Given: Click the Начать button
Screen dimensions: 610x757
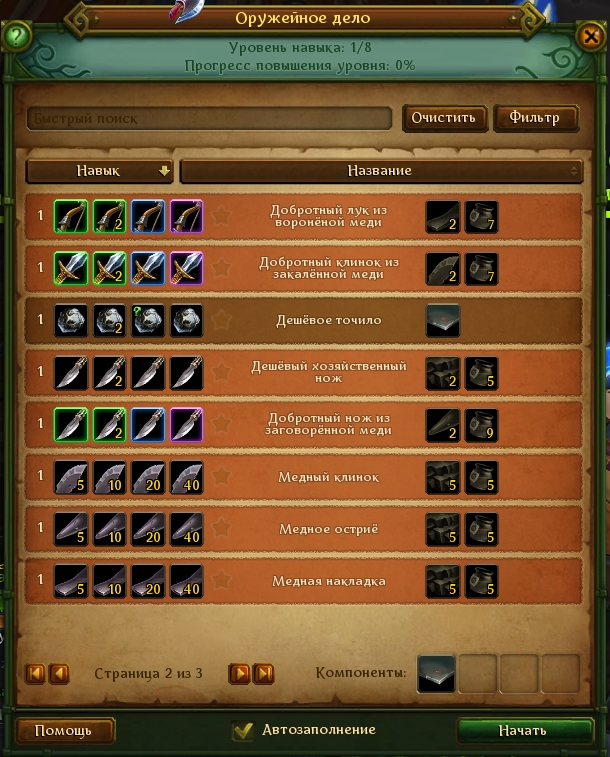Looking at the screenshot, I should click(x=524, y=731).
